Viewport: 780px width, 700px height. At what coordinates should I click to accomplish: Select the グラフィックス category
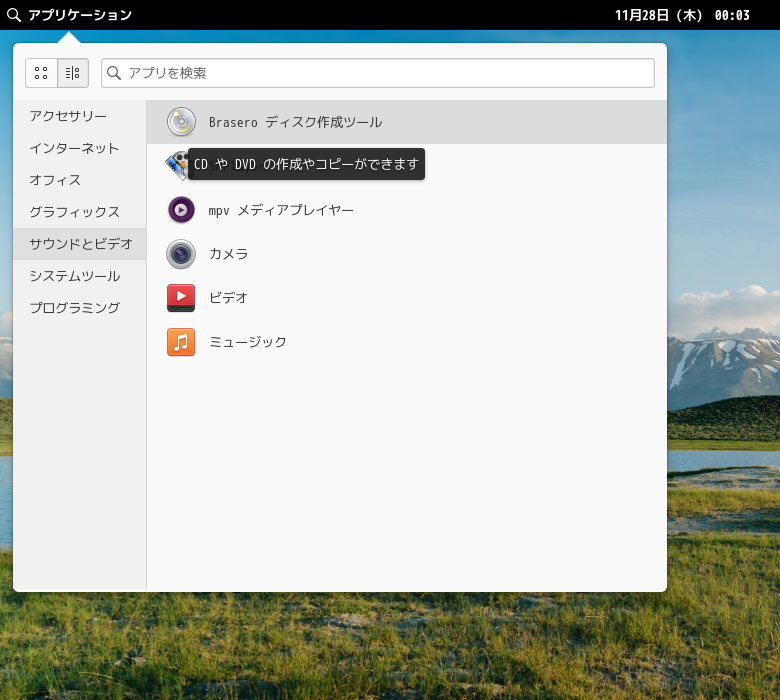(80, 212)
